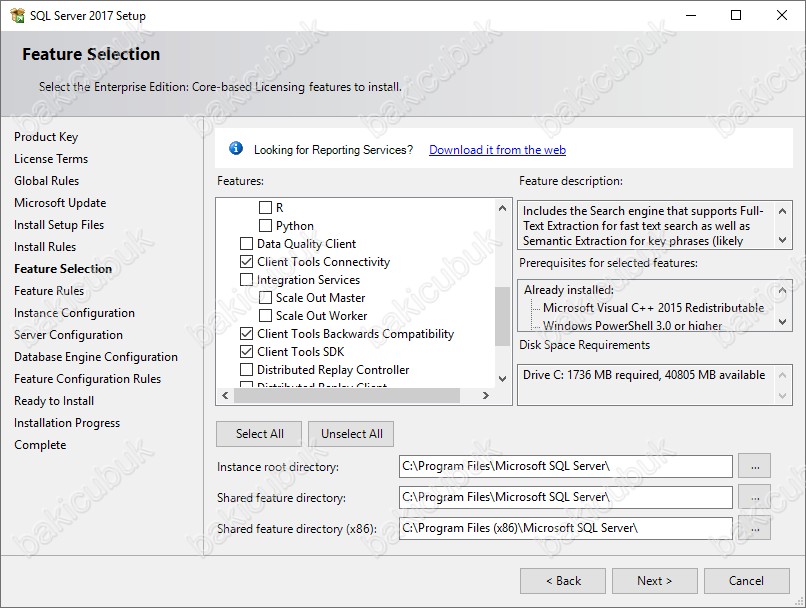This screenshot has height=608, width=806.
Task: Click the SQL Server Setup title bar icon
Action: 17,15
